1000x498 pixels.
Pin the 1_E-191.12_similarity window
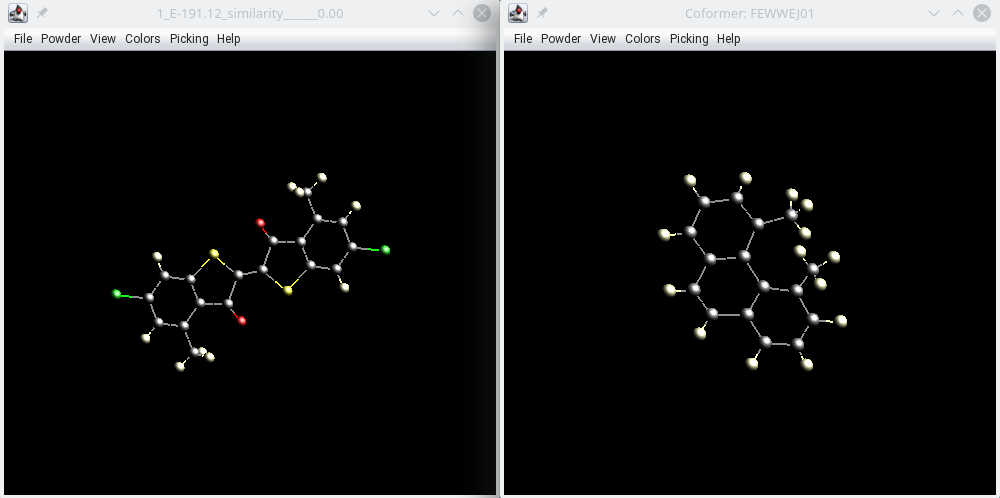click(42, 13)
